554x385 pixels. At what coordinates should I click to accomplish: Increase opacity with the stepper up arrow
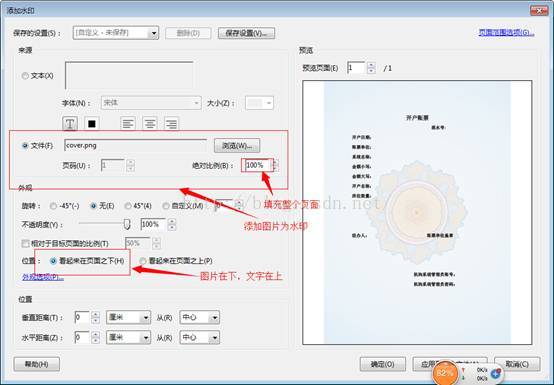pyautogui.click(x=172, y=221)
